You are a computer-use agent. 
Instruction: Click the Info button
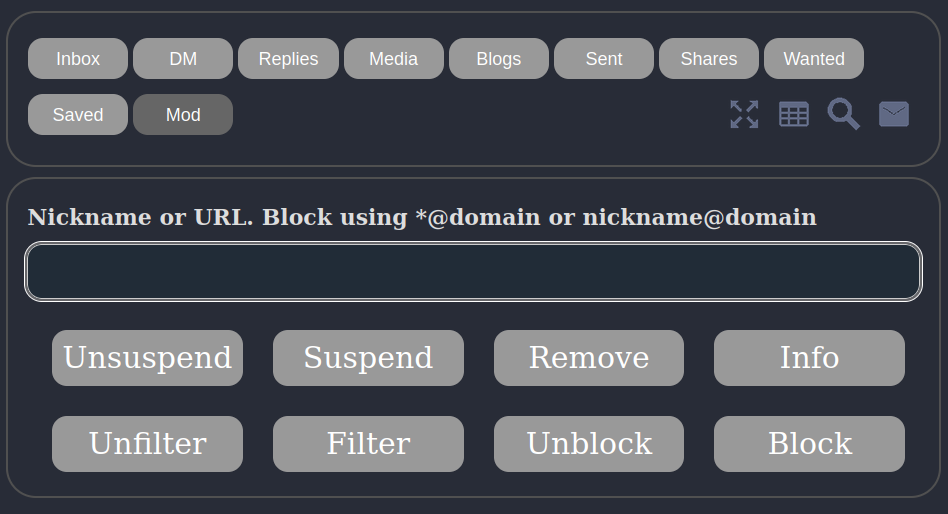pyautogui.click(x=809, y=358)
